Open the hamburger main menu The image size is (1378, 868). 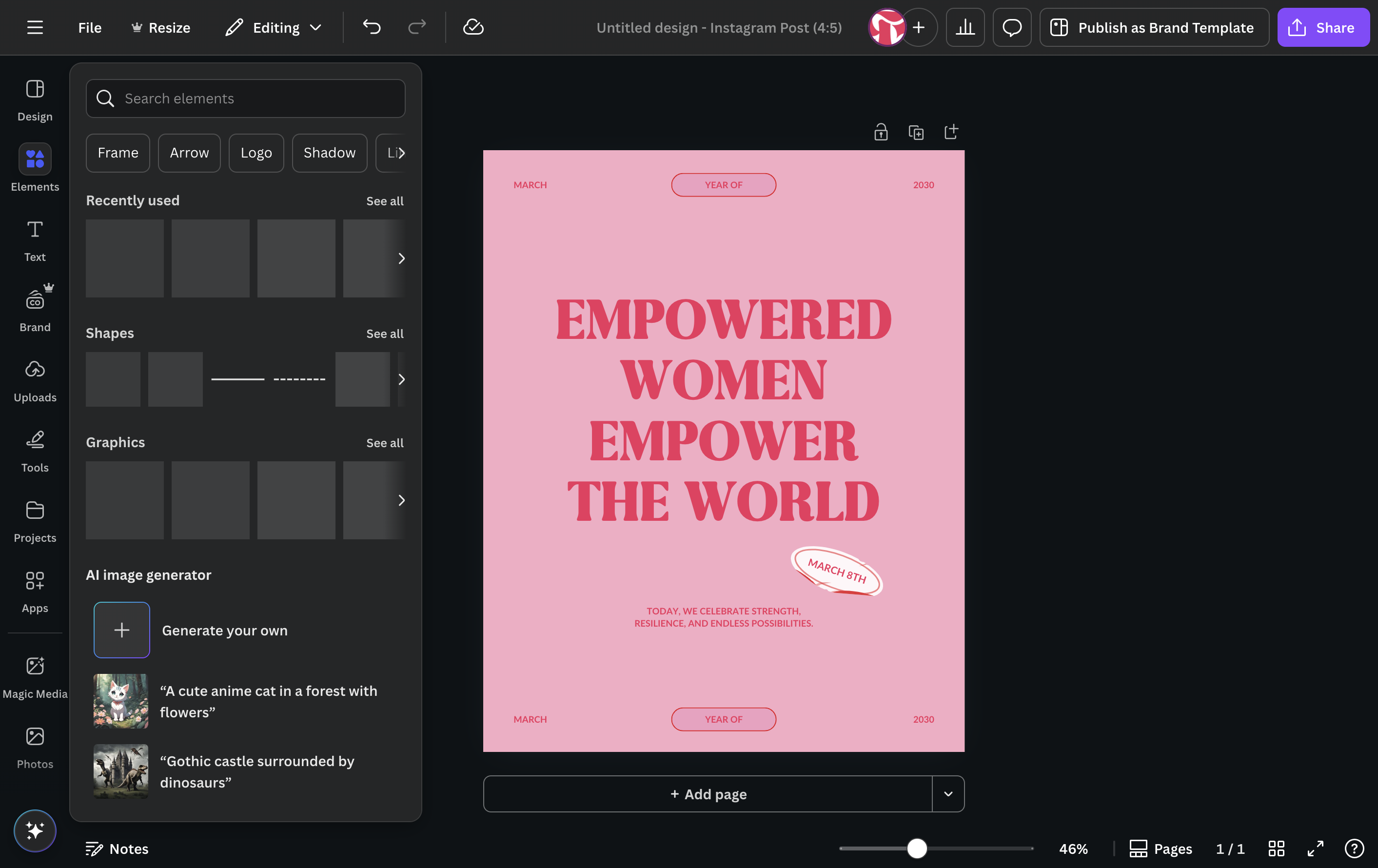(x=35, y=27)
